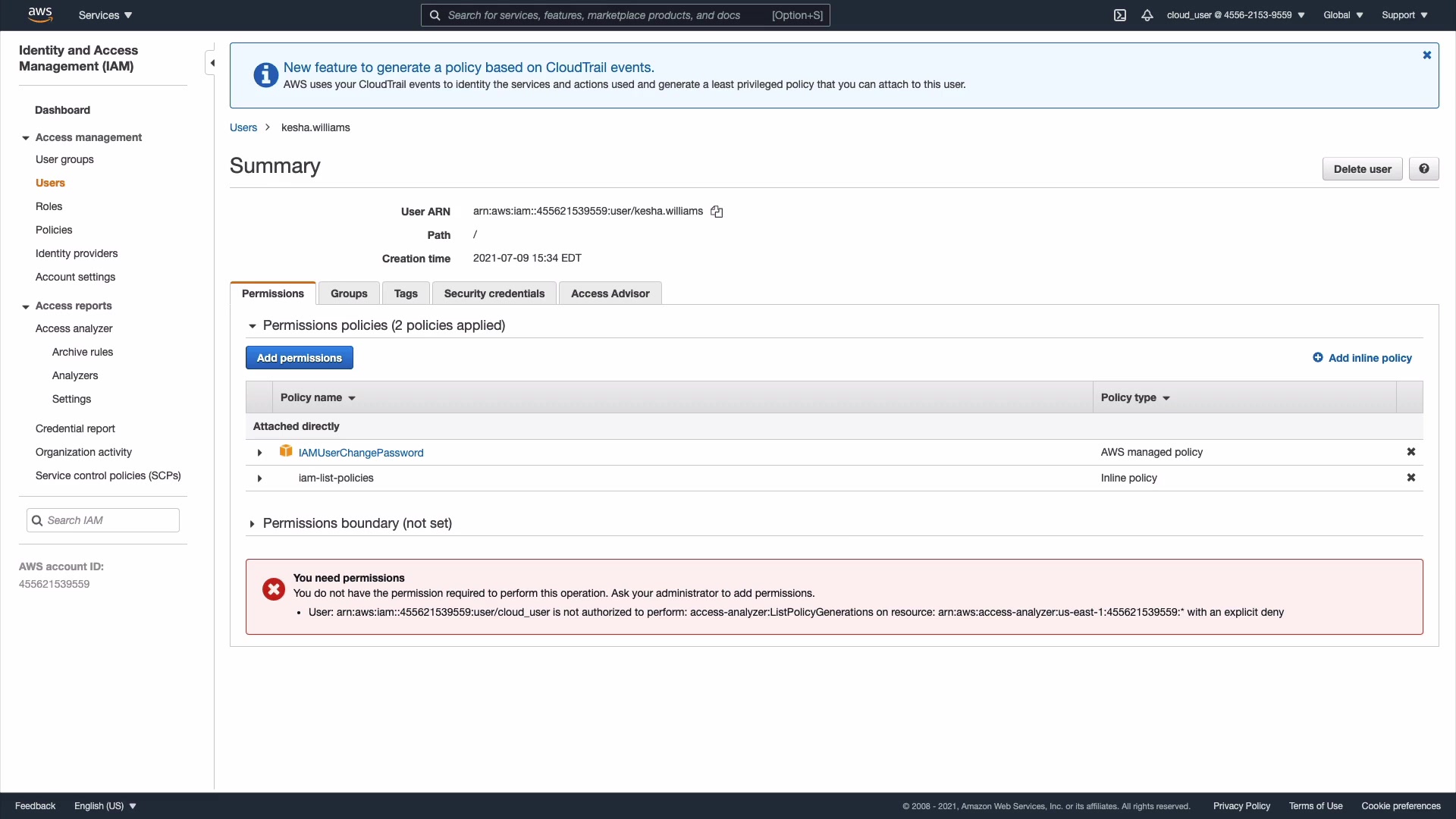Collapse the Permissions policies section
This screenshot has width=1456, height=819.
pyautogui.click(x=253, y=326)
